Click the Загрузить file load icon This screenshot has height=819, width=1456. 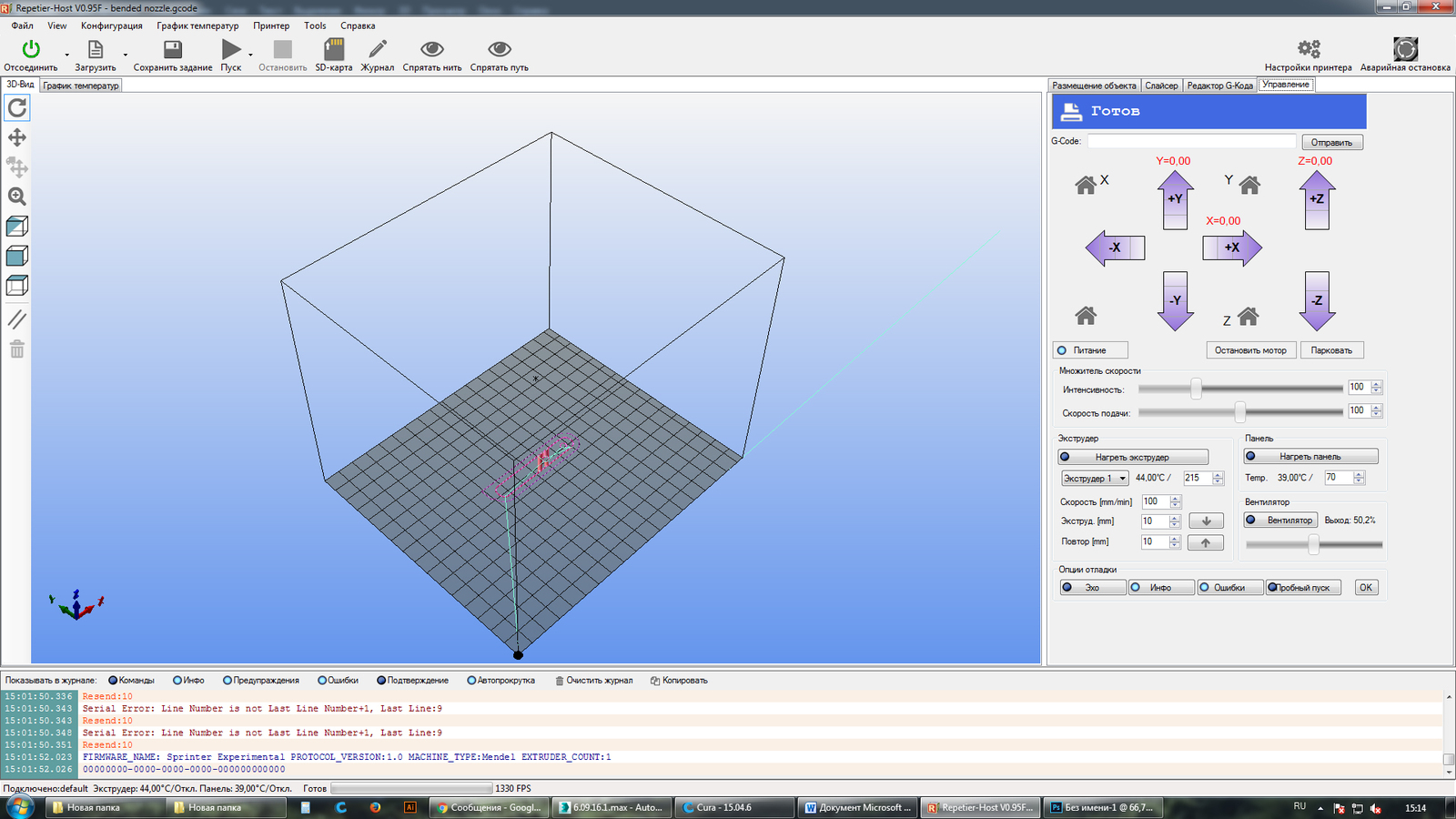pyautogui.click(x=95, y=49)
